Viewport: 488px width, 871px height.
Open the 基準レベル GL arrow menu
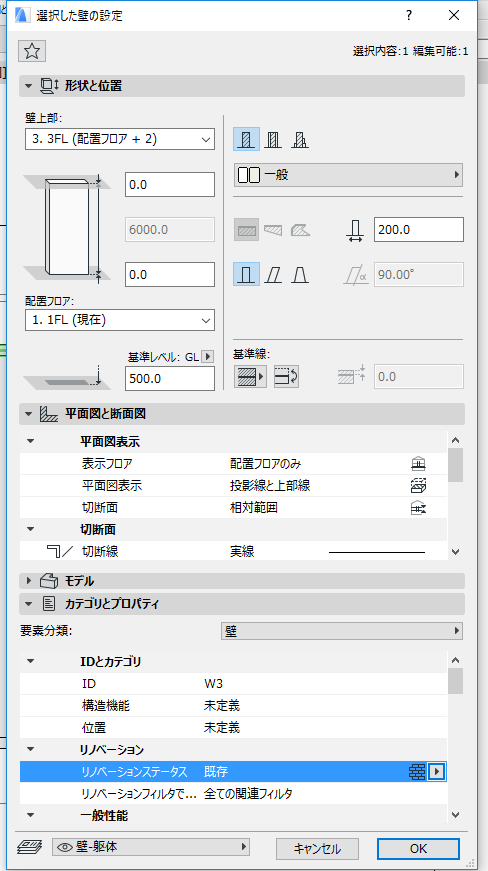[208, 357]
